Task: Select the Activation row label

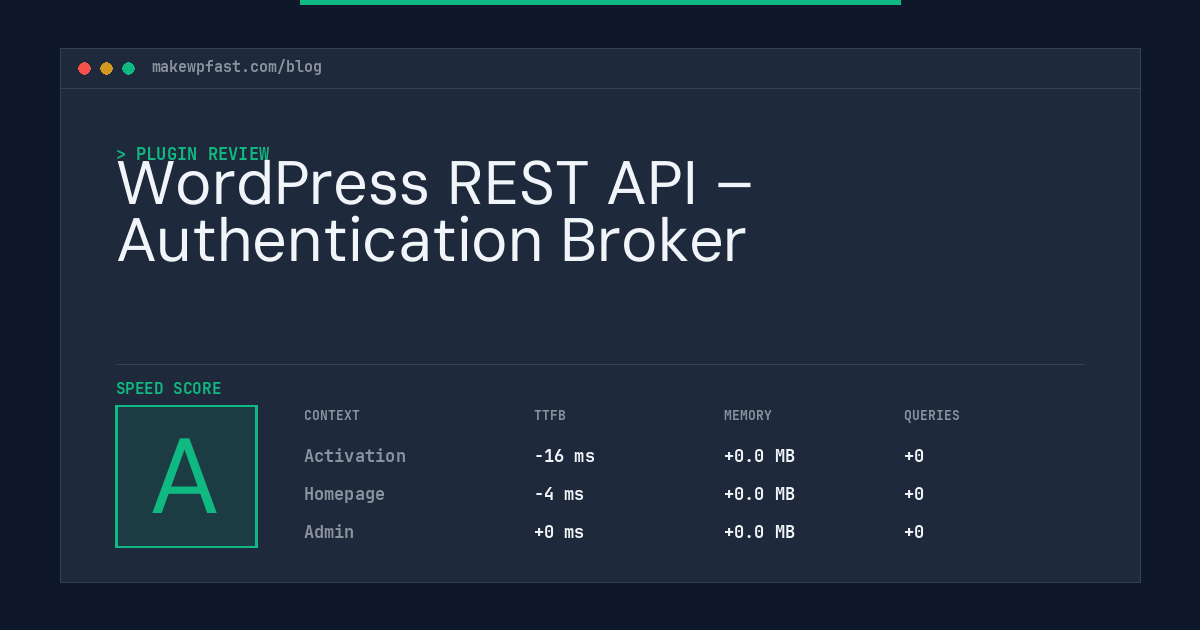Action: (355, 456)
